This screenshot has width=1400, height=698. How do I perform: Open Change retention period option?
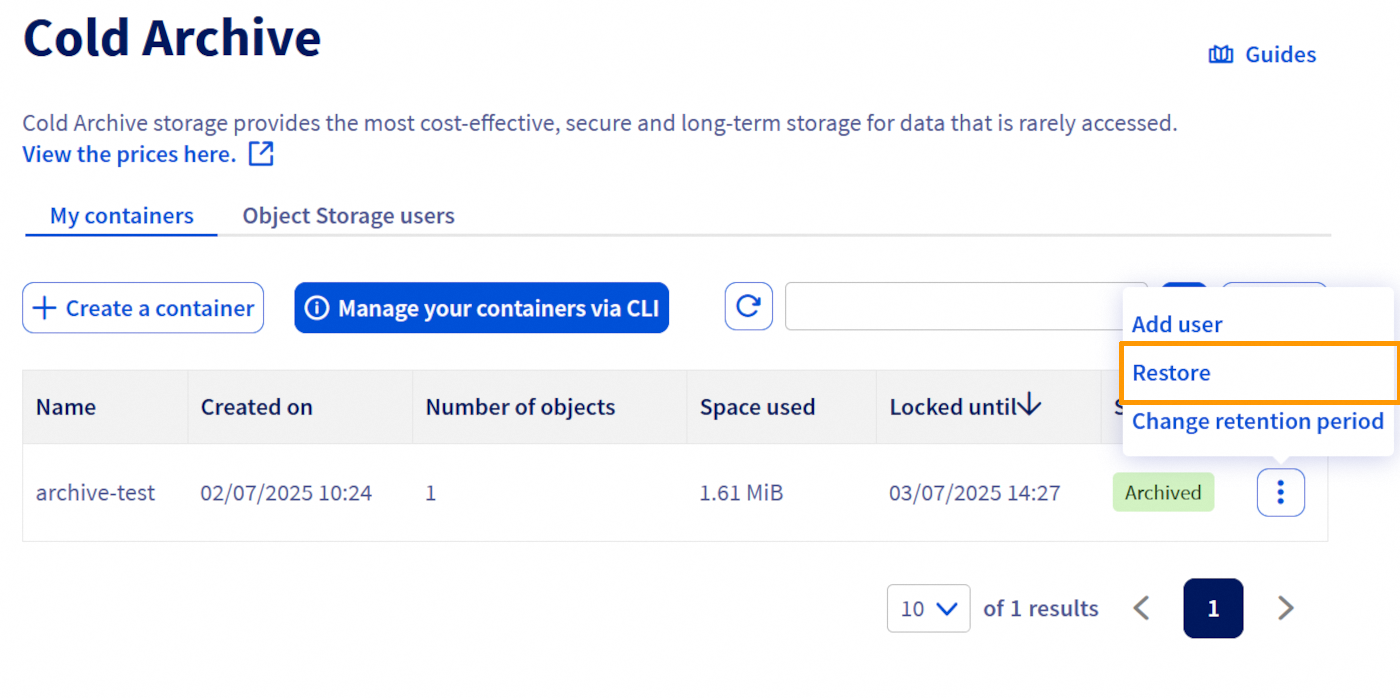1257,421
